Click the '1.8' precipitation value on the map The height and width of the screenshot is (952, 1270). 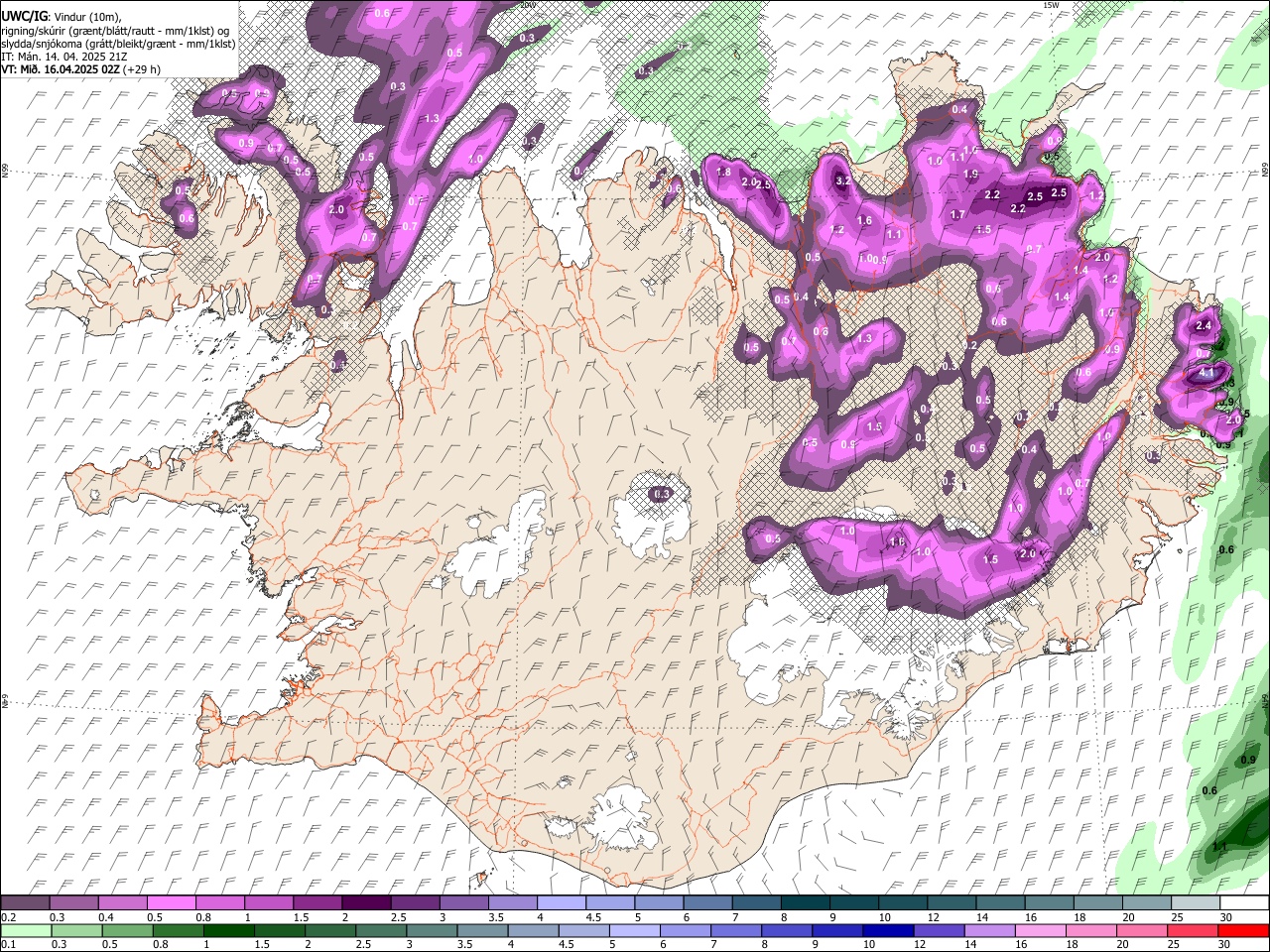(723, 173)
